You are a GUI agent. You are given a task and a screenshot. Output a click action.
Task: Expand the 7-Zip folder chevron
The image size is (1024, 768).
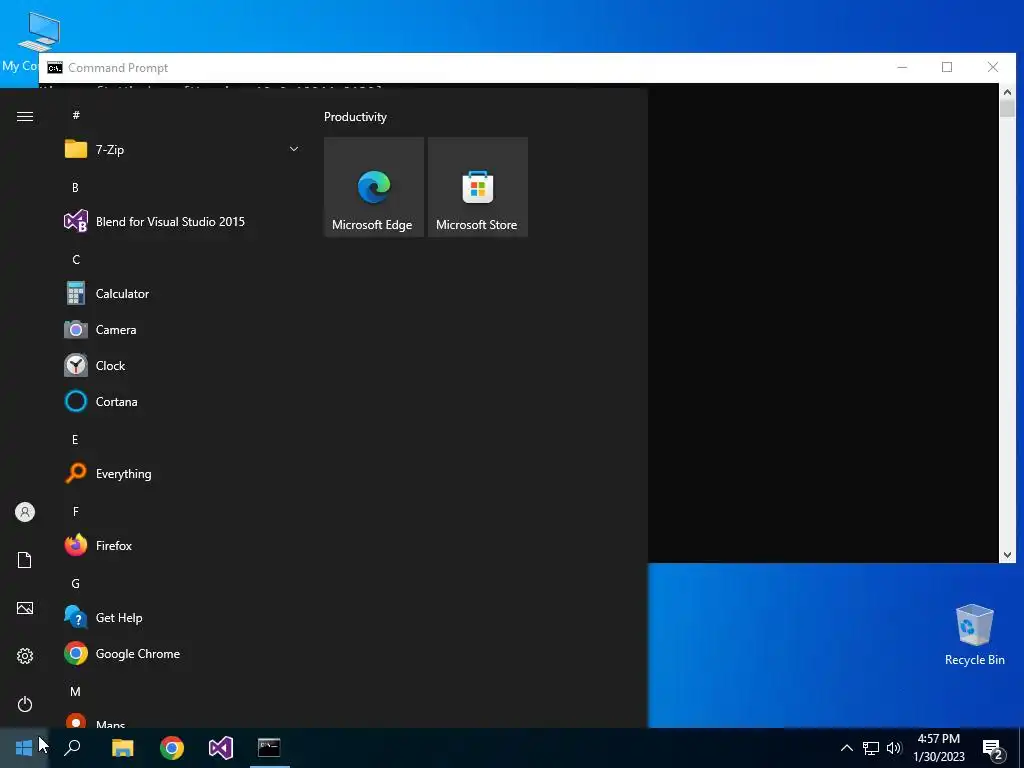click(294, 150)
